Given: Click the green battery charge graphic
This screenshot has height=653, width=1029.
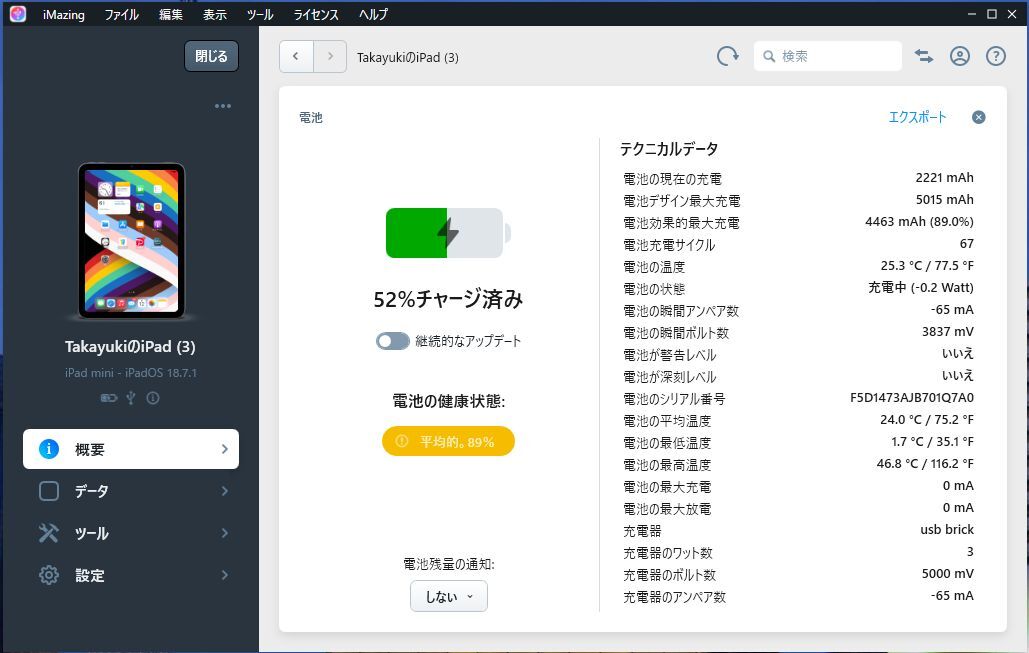Looking at the screenshot, I should pyautogui.click(x=448, y=233).
